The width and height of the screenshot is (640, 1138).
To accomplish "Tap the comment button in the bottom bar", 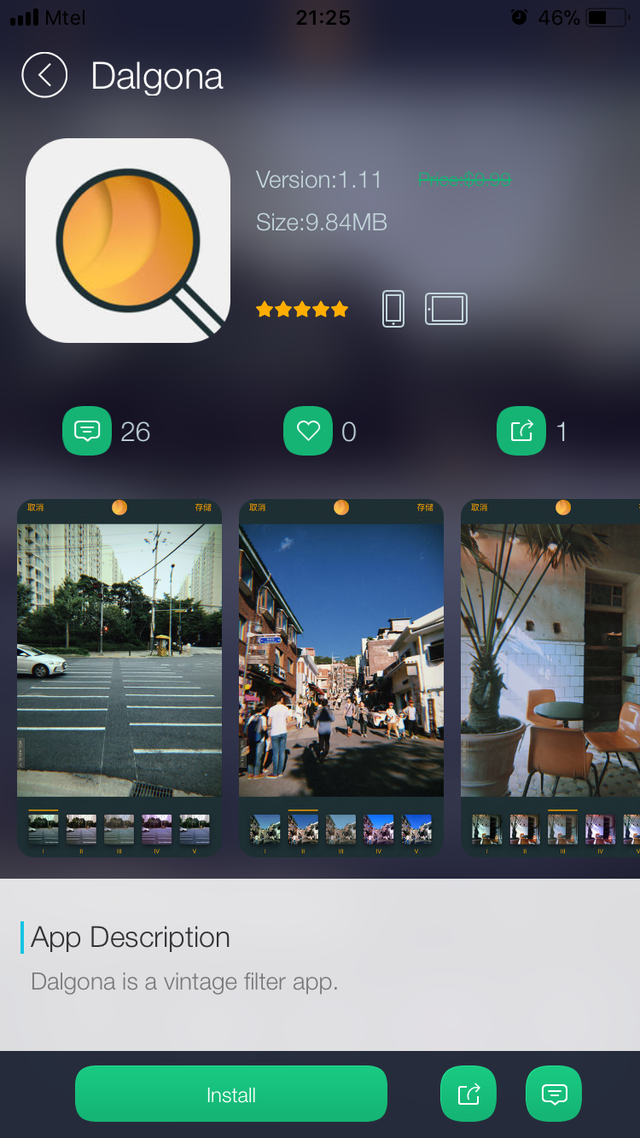I will coord(554,1093).
